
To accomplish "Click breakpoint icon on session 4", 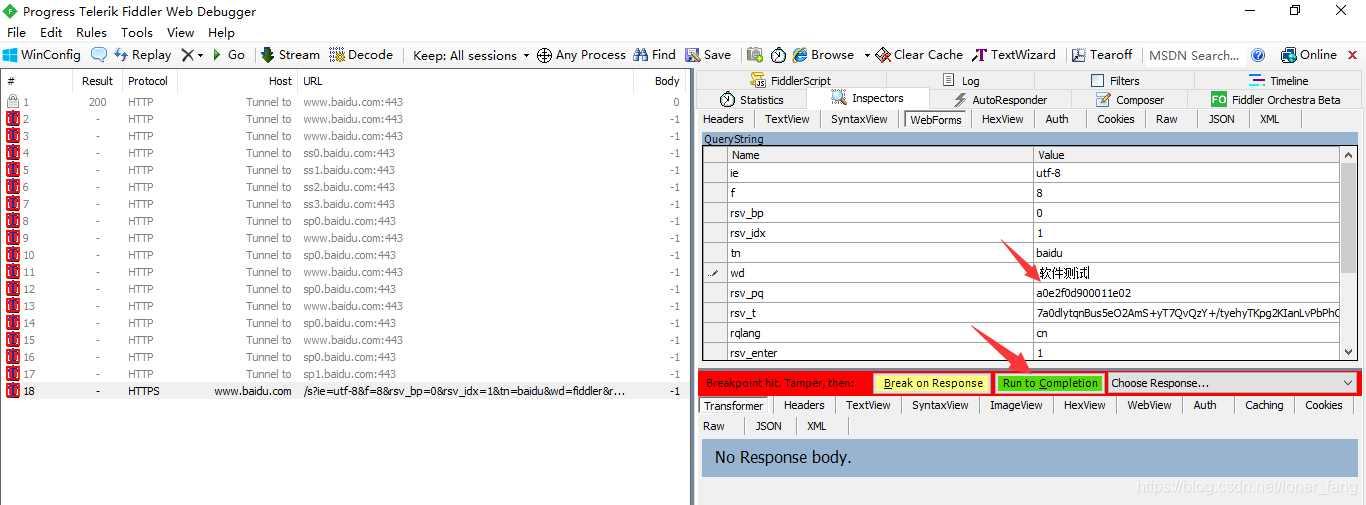I will coord(13,153).
